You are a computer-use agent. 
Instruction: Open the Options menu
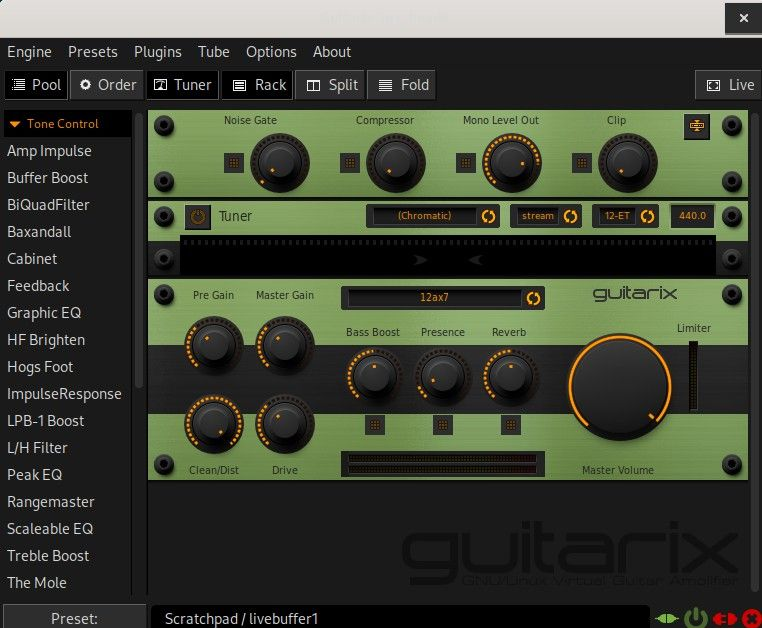(271, 52)
